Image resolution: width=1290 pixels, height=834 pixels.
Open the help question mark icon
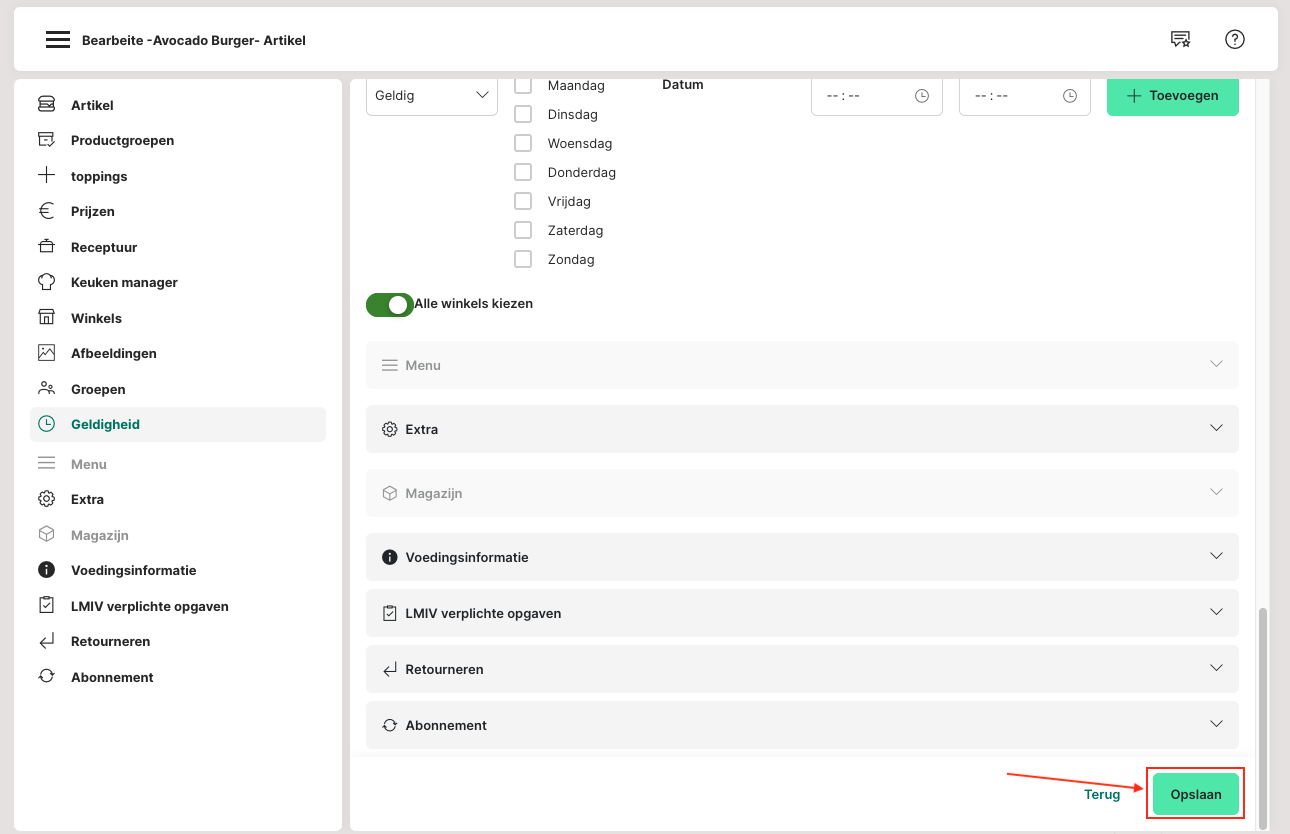coord(1235,40)
